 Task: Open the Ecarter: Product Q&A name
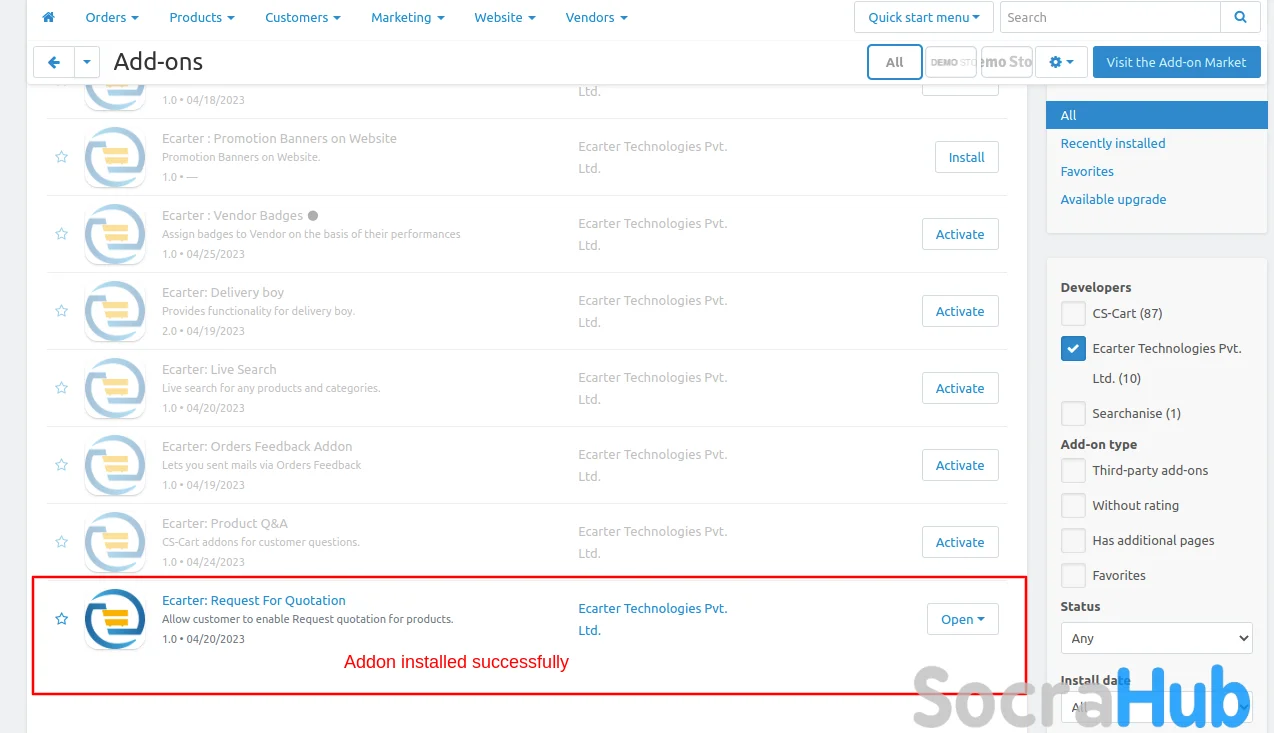pos(225,523)
